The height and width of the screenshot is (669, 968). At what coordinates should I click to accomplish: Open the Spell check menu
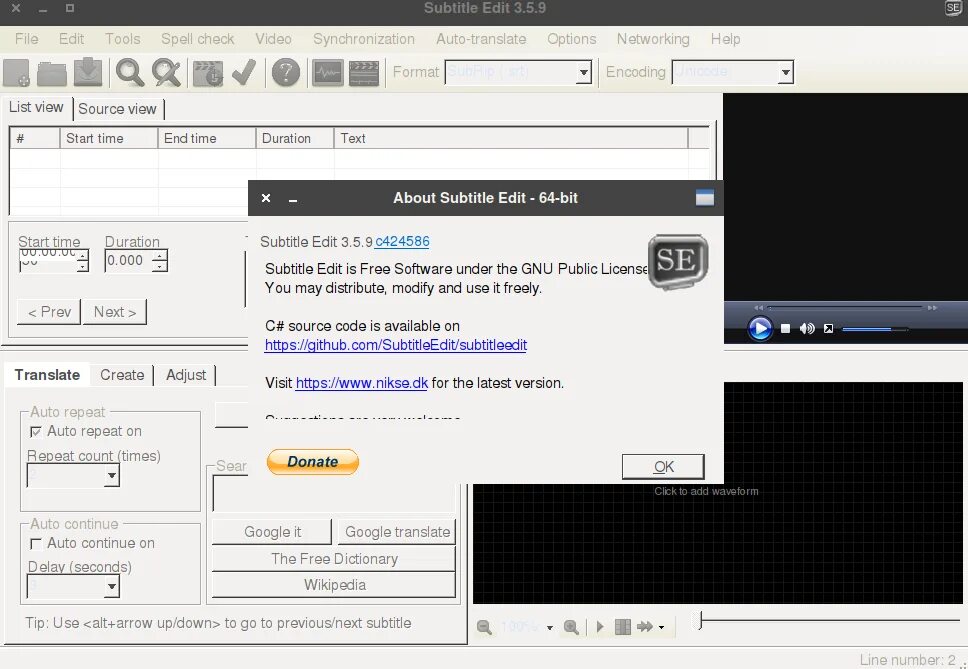(198, 39)
